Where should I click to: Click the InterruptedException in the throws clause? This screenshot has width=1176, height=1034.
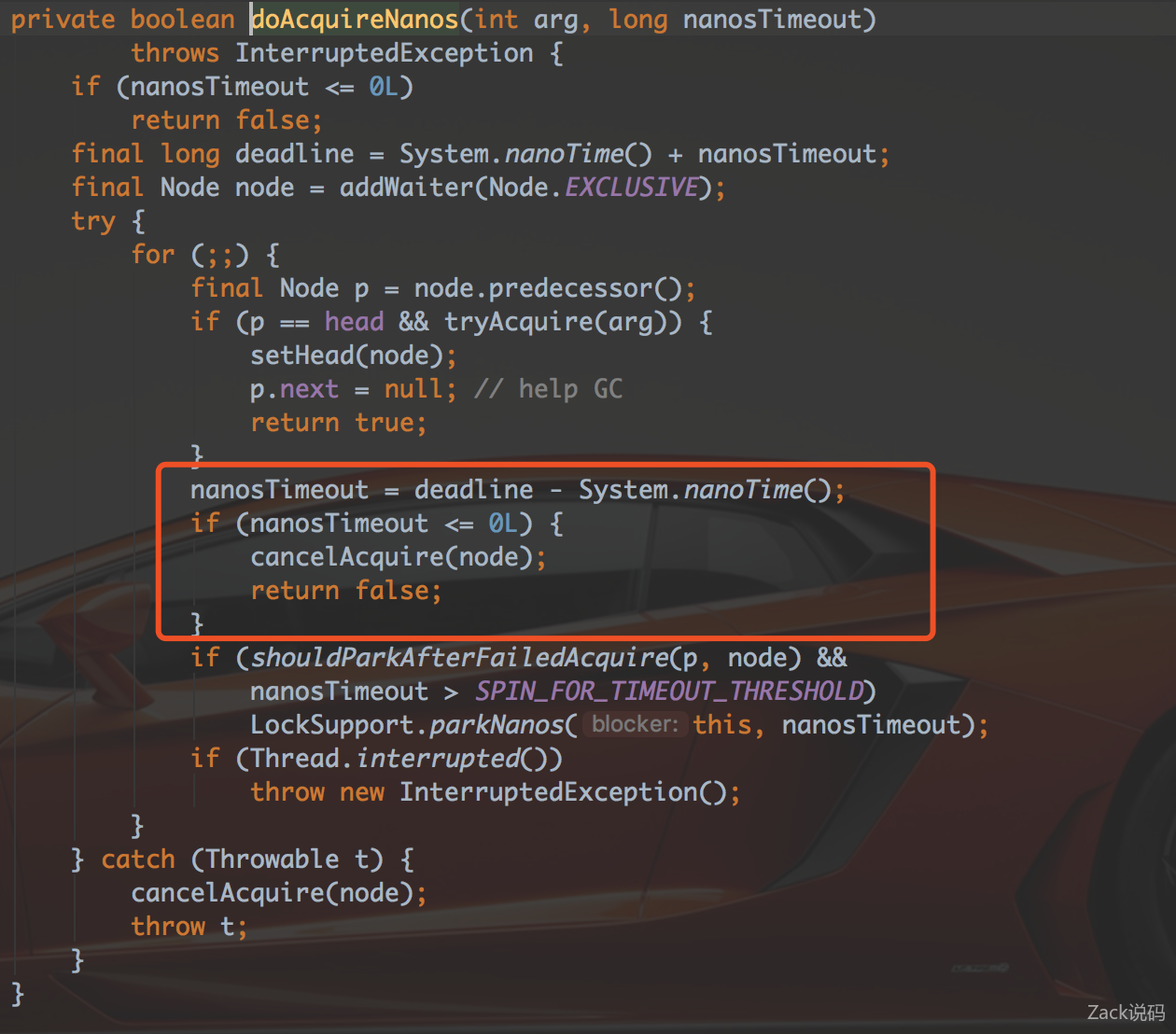coord(385,53)
